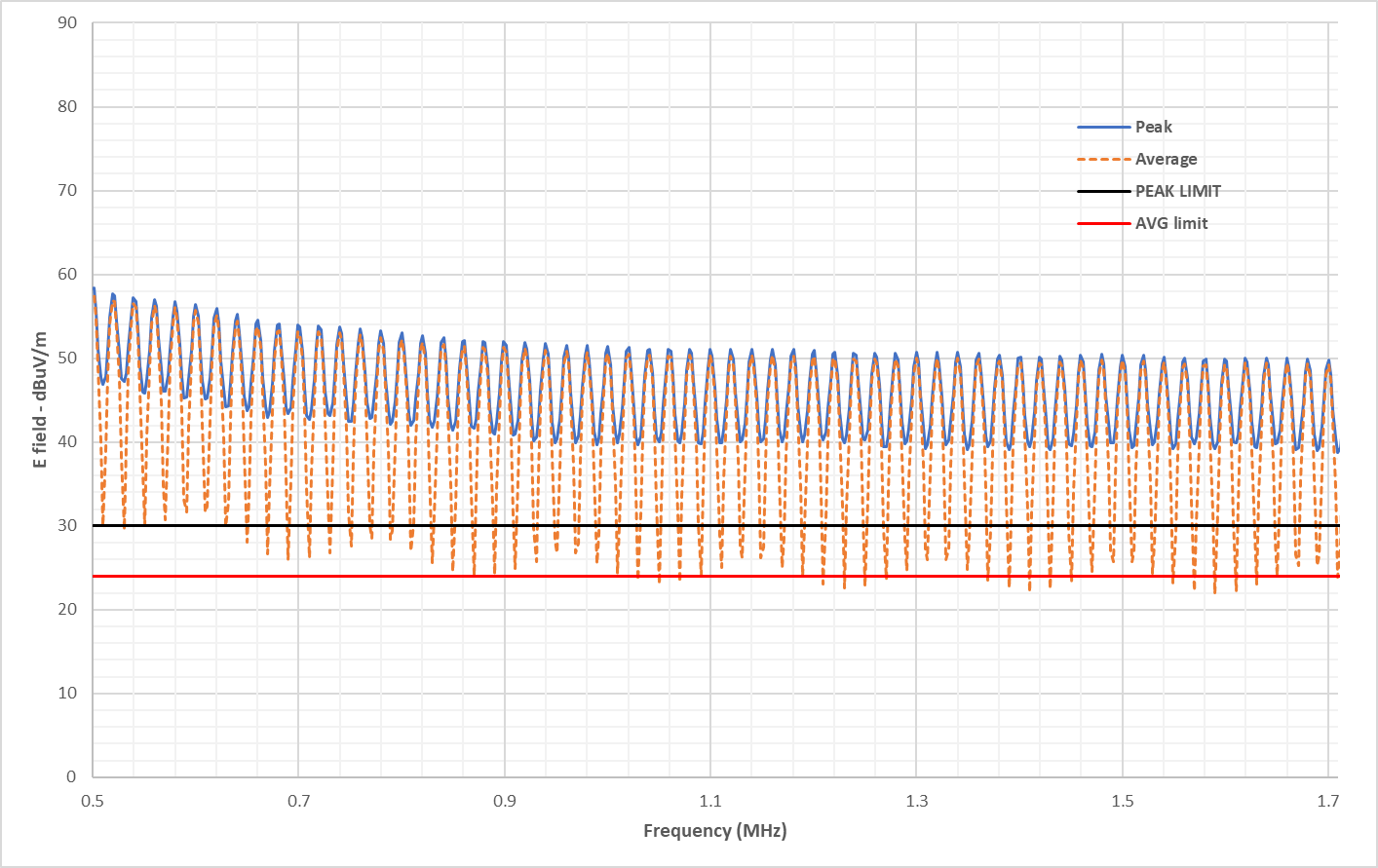
Task: Click the 0.9 frequency axis label
Action: [x=505, y=801]
